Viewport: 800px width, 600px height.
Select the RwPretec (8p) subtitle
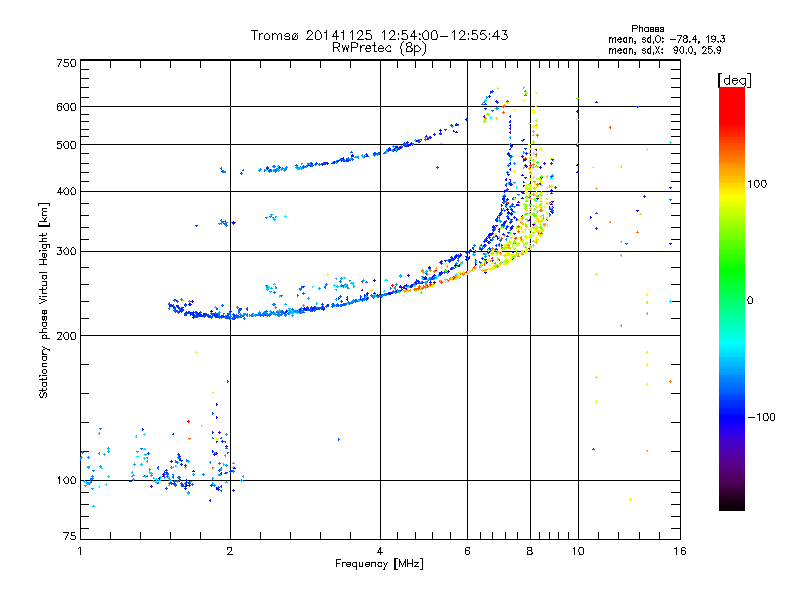[x=379, y=47]
